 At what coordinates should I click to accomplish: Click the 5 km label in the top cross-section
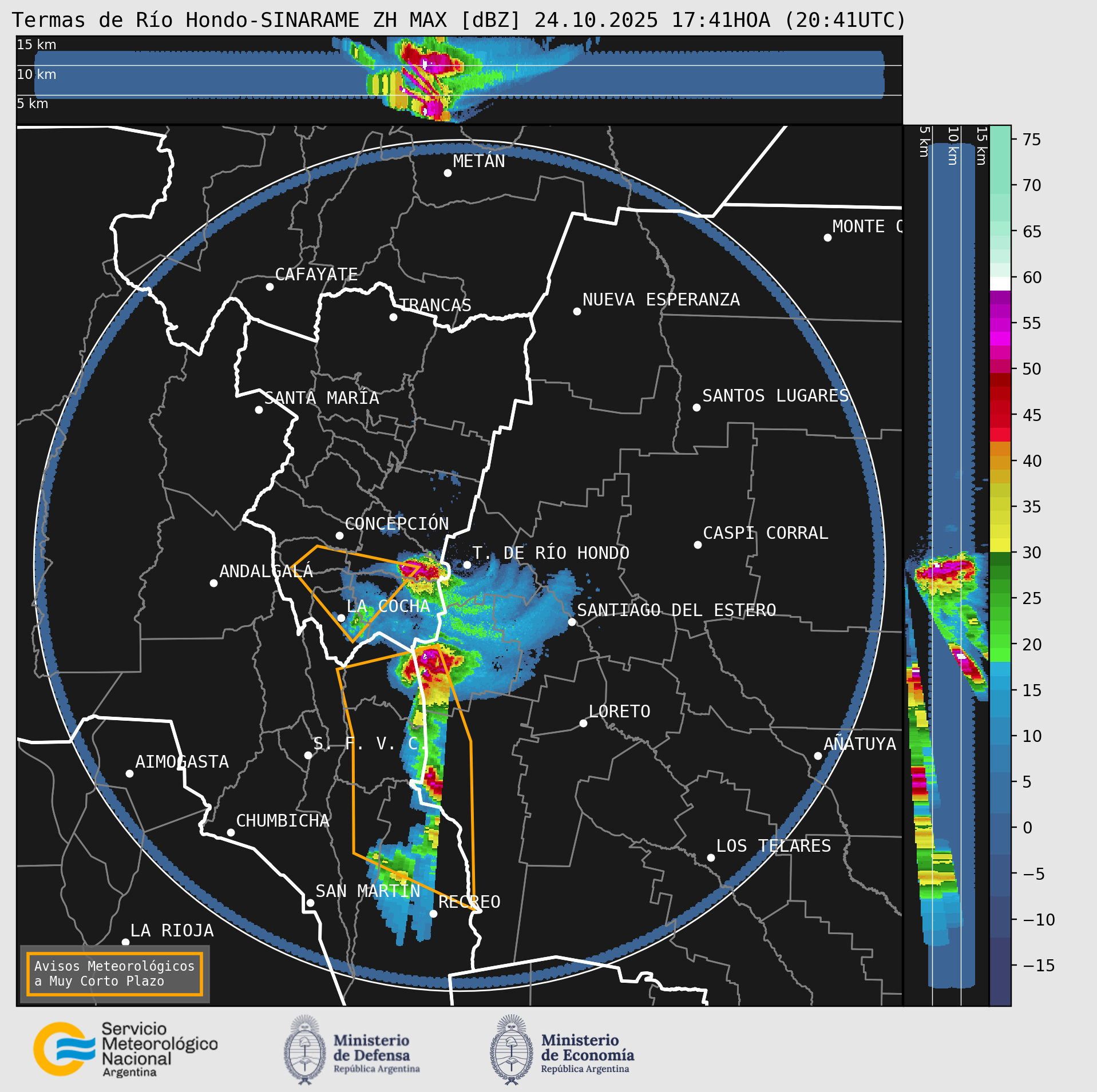point(33,104)
